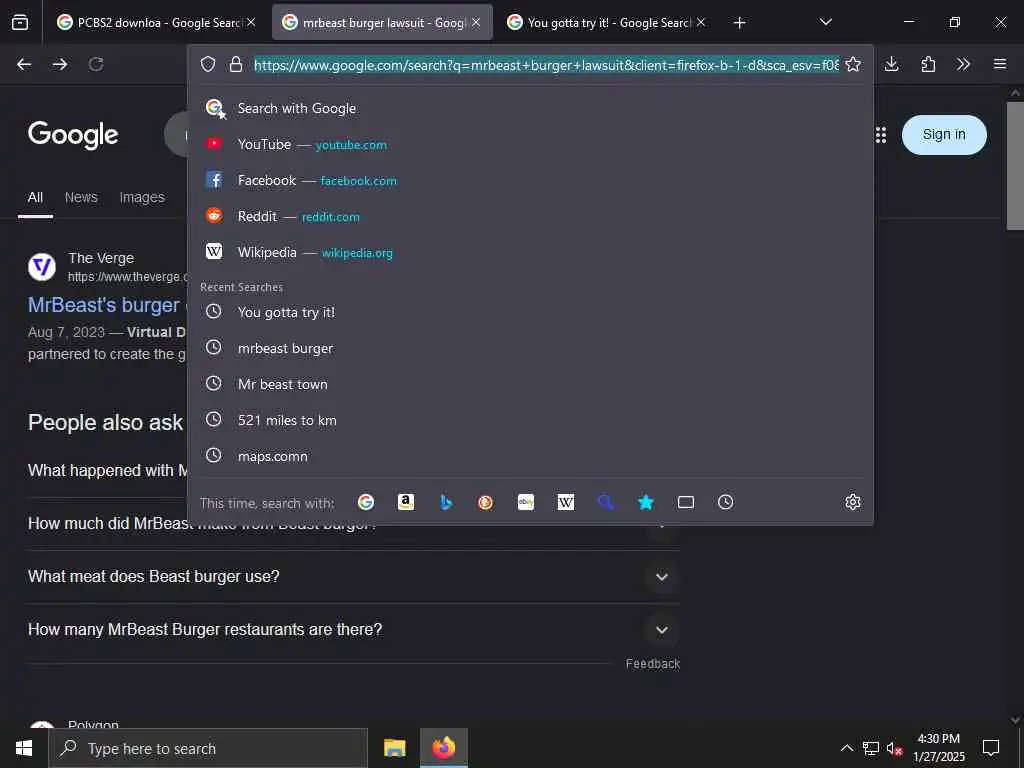Close the 'You gotta try it!' tab
Viewport: 1024px width, 768px height.
701,22
